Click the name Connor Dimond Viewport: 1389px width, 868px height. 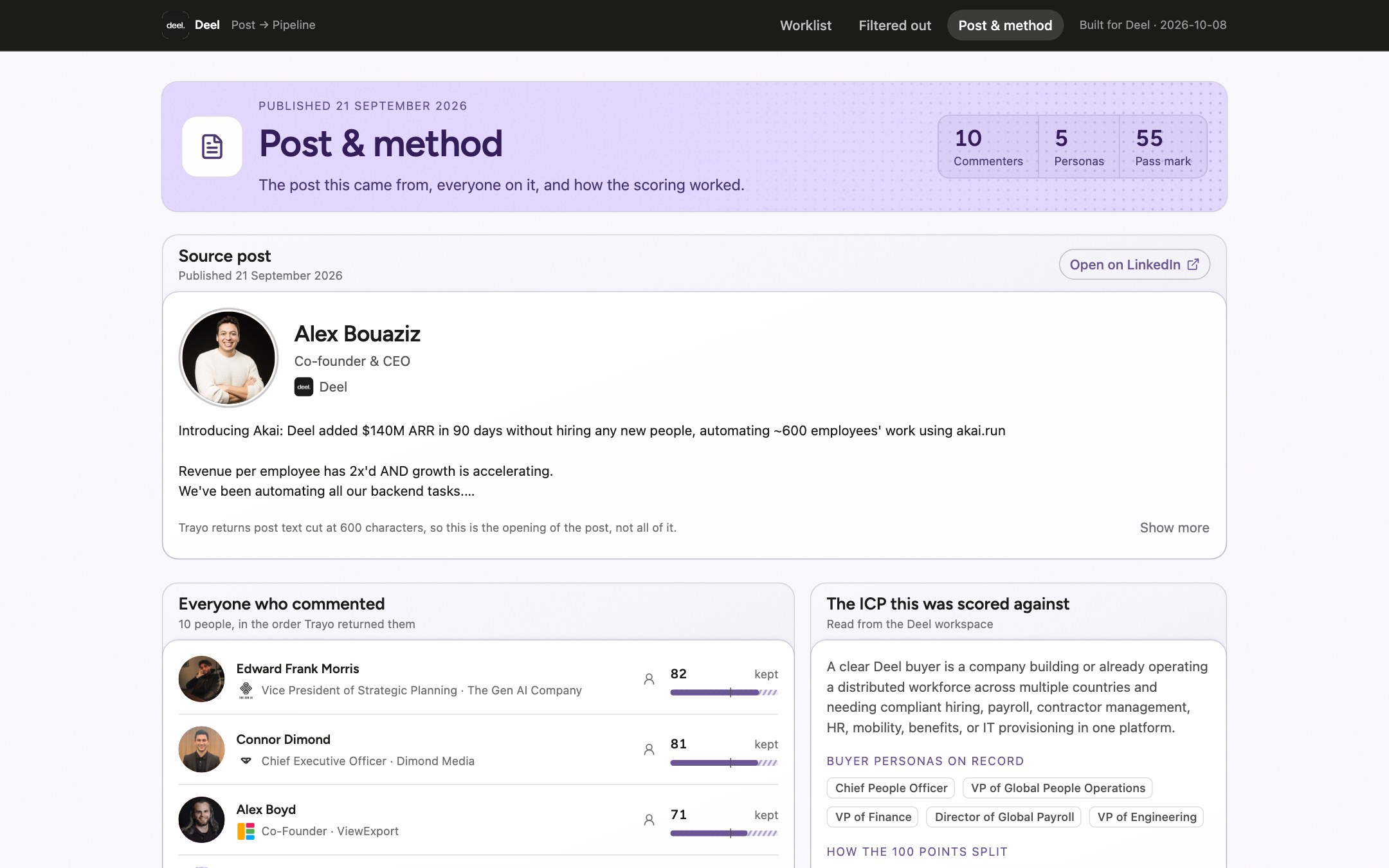pos(284,739)
